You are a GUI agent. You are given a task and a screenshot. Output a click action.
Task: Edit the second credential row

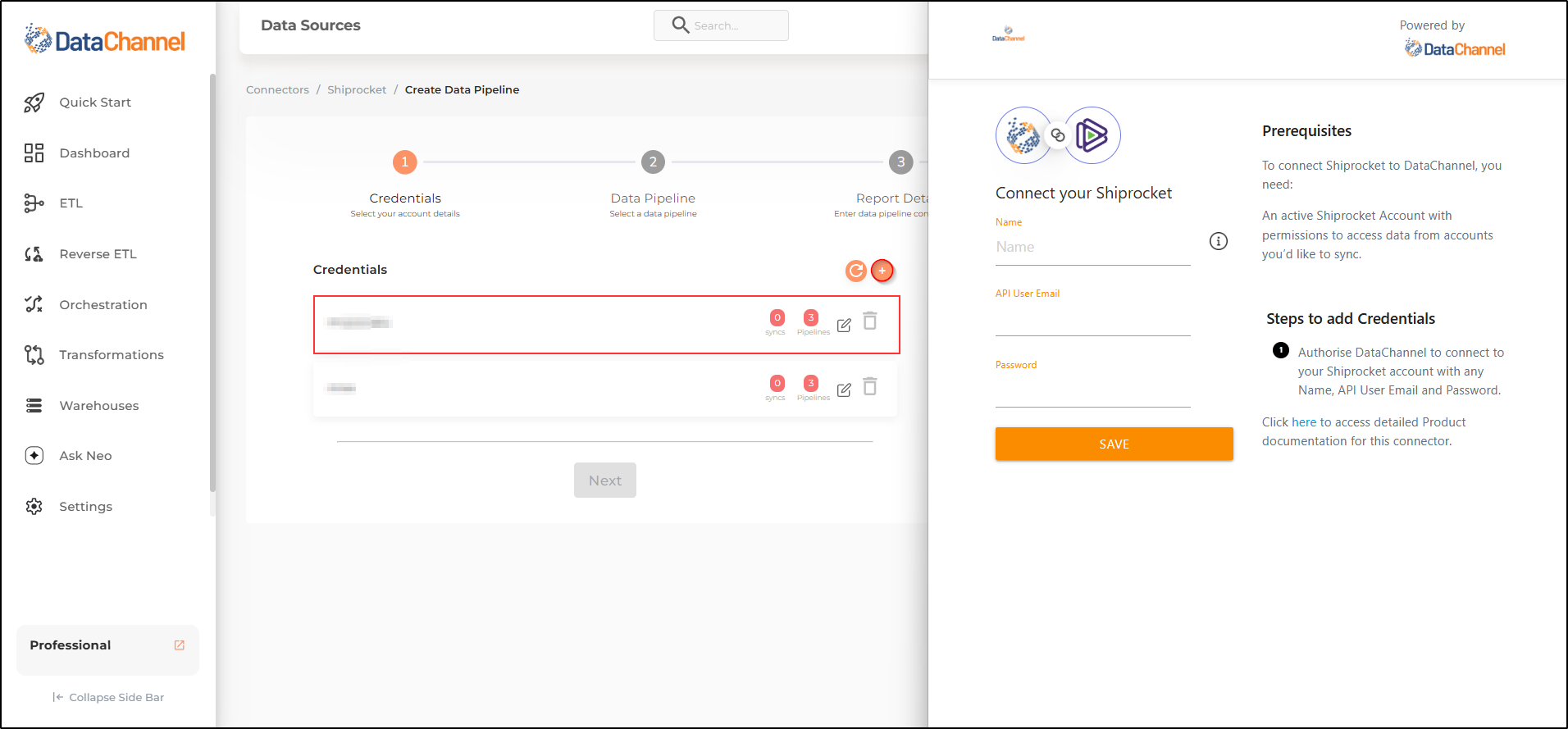(x=844, y=390)
